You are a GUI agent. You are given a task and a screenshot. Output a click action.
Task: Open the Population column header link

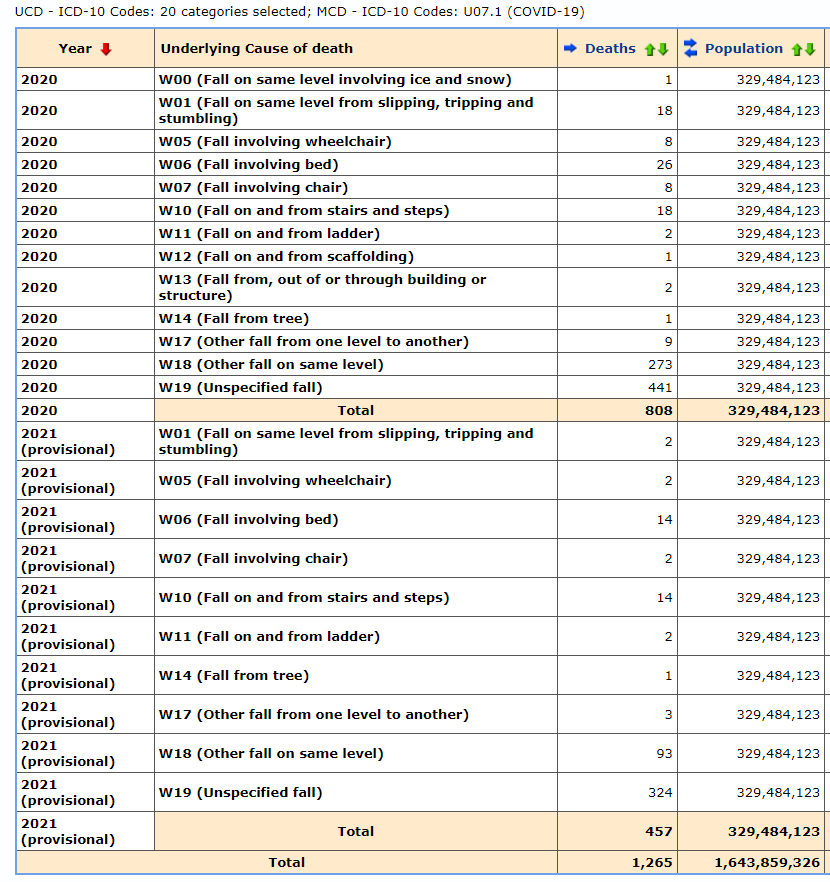point(743,48)
